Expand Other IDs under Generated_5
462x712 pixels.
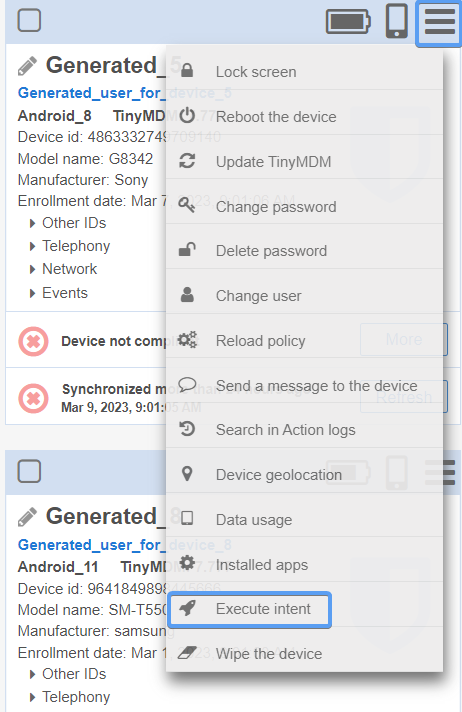[x=68, y=223]
